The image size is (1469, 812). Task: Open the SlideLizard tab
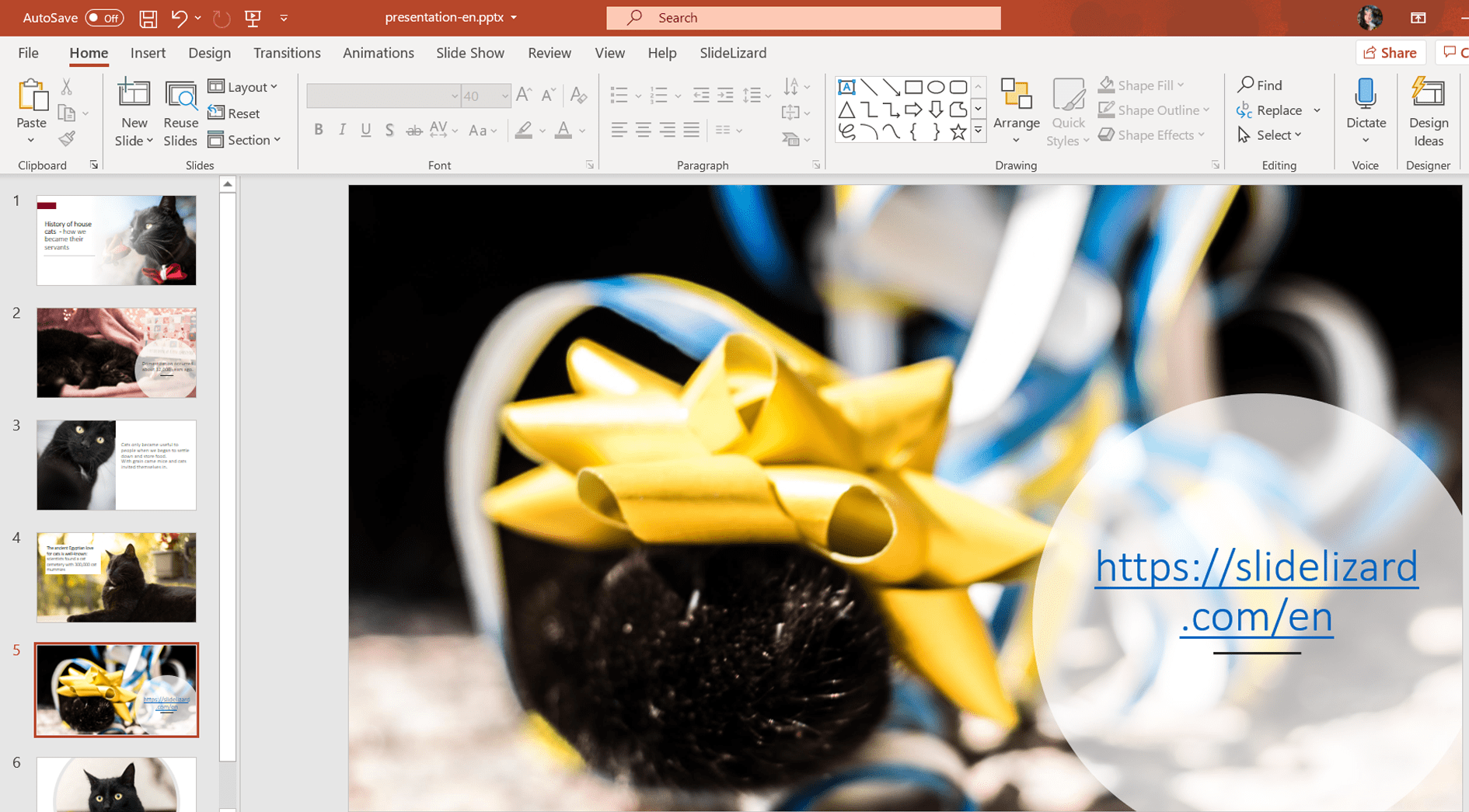pos(733,53)
